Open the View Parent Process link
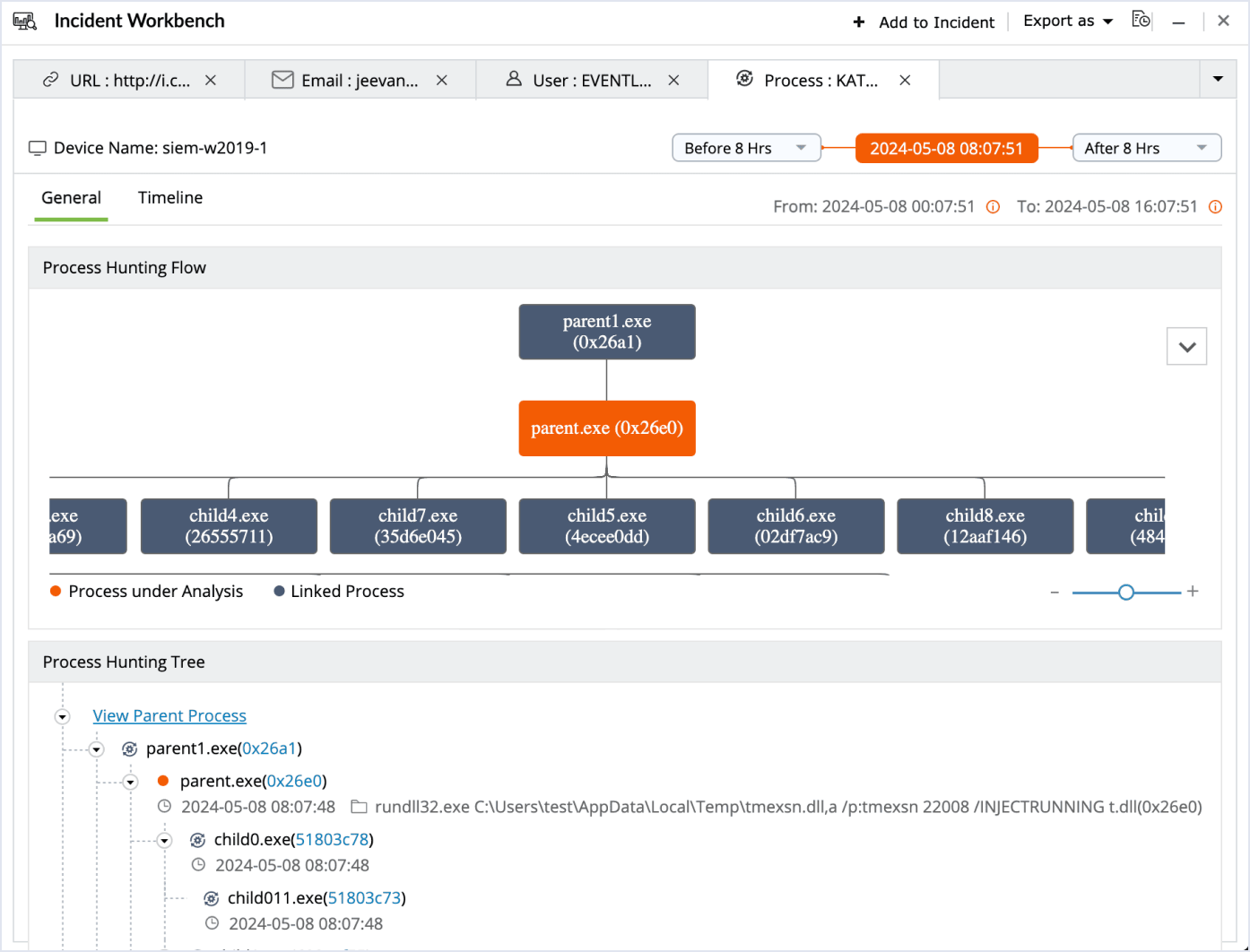The width and height of the screenshot is (1250, 952). [x=169, y=715]
